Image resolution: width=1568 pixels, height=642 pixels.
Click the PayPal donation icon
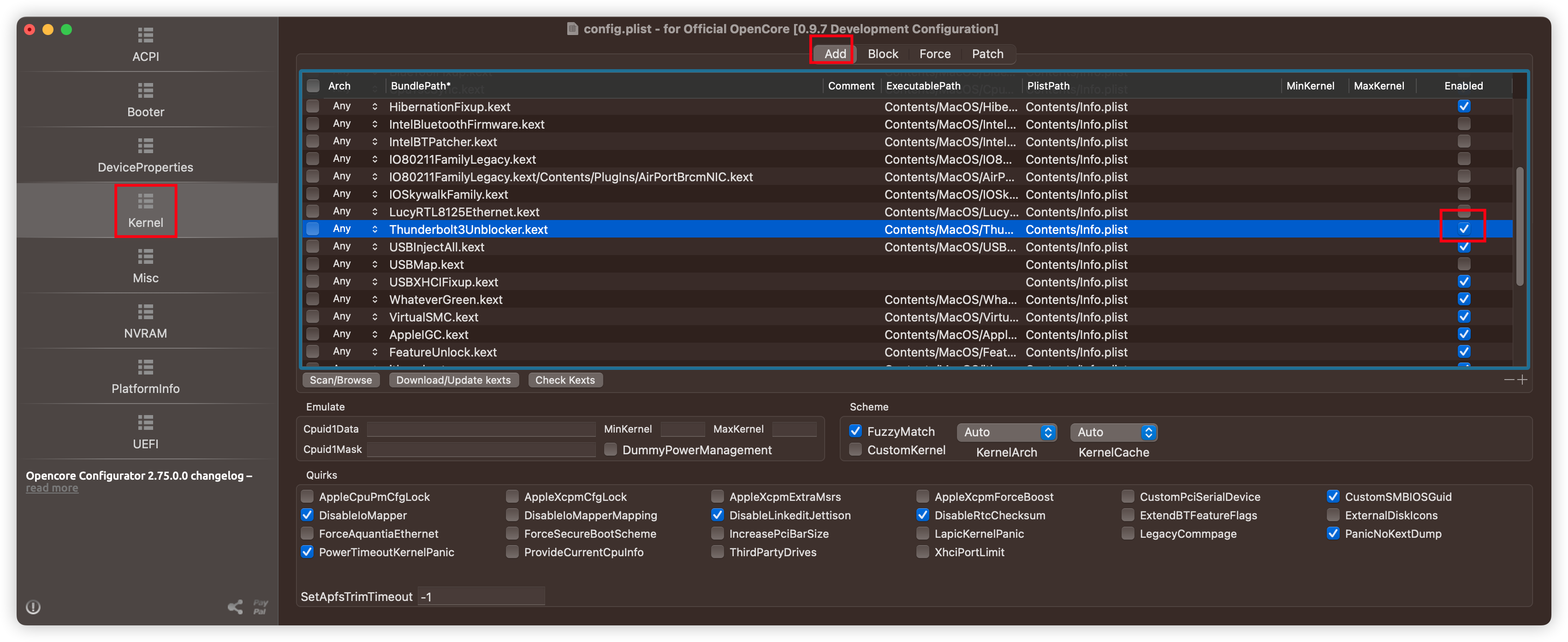click(260, 606)
